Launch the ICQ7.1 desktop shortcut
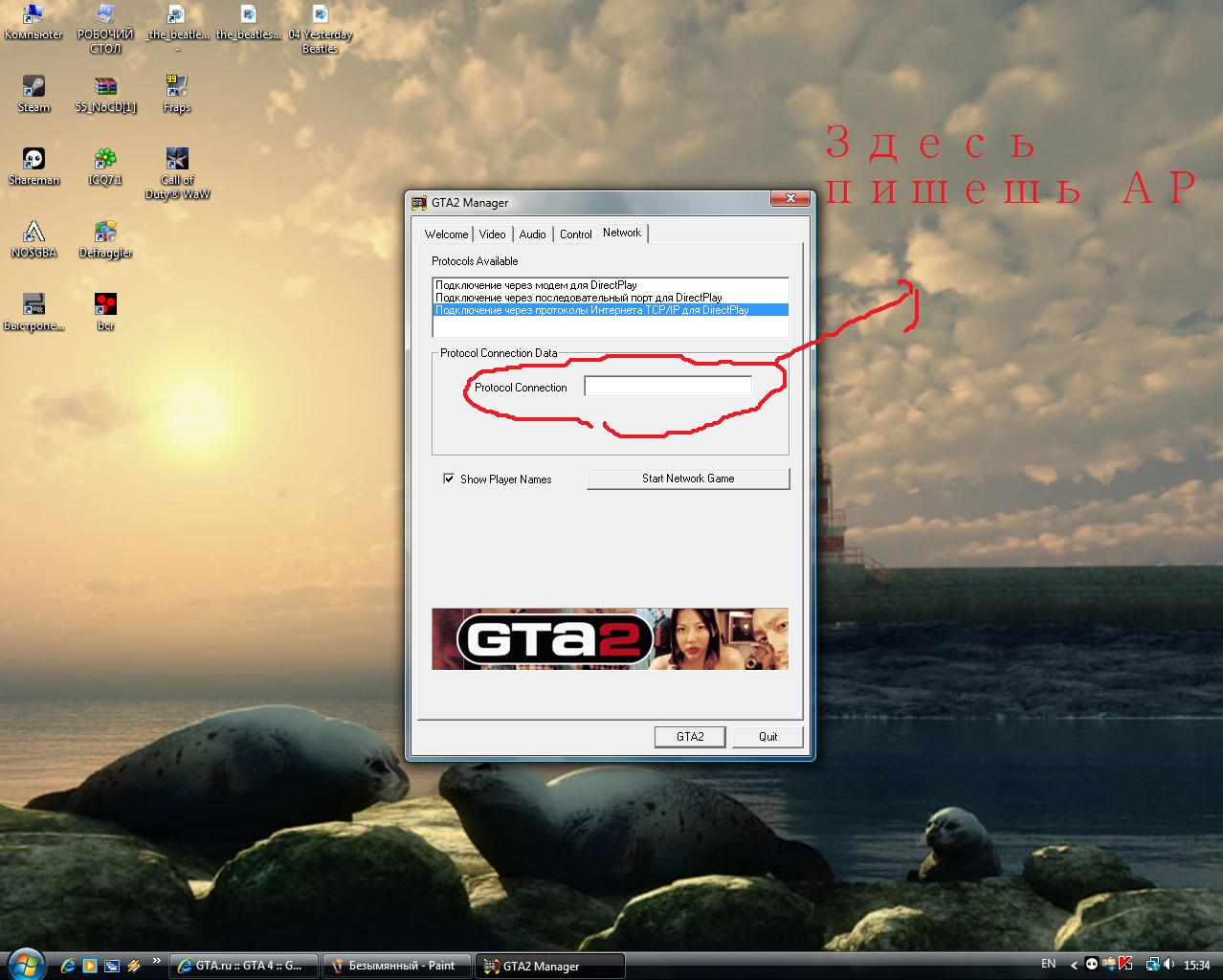The height and width of the screenshot is (980, 1223). click(x=105, y=167)
